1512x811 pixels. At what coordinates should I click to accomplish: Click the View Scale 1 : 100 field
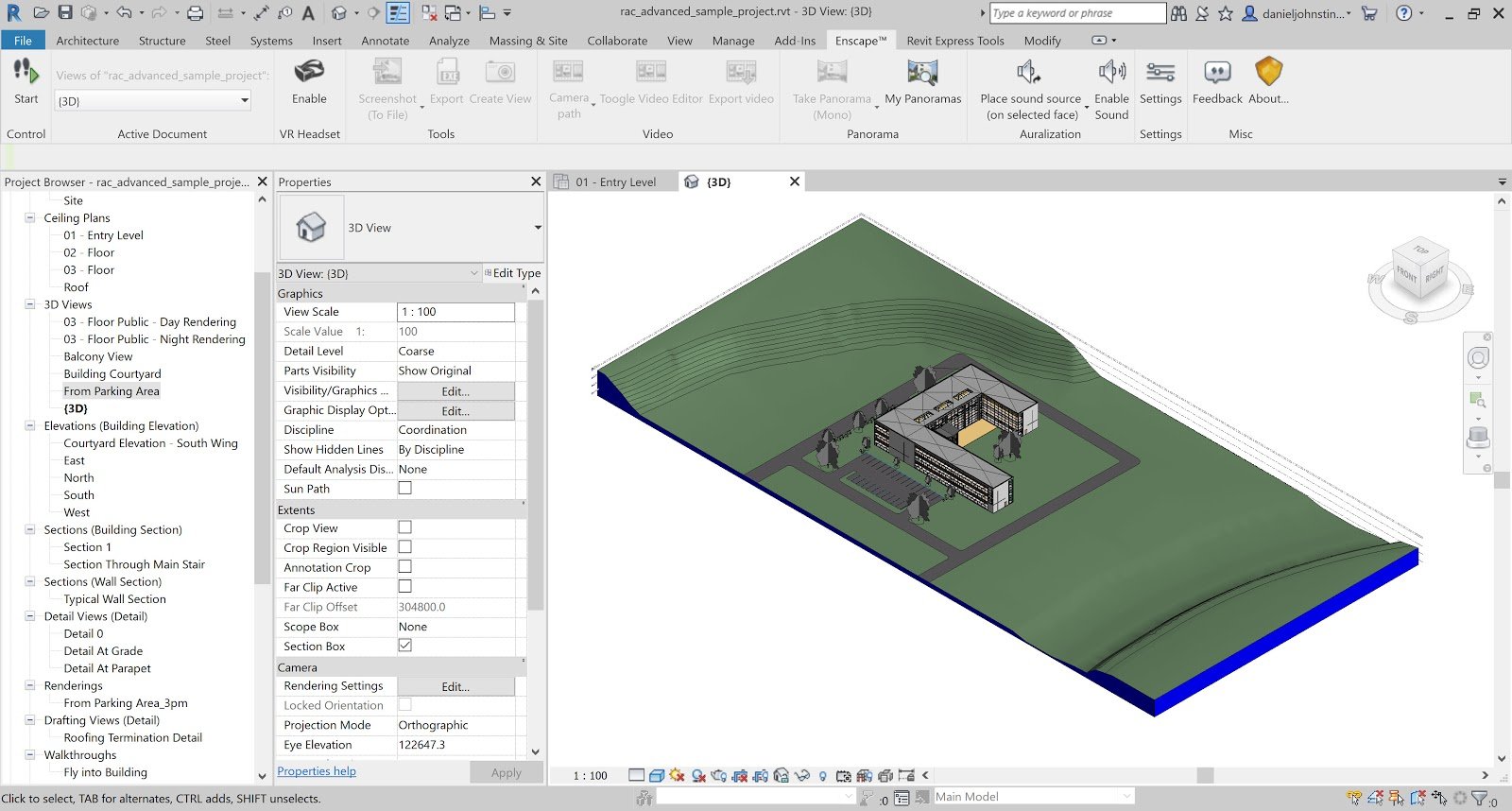point(455,312)
